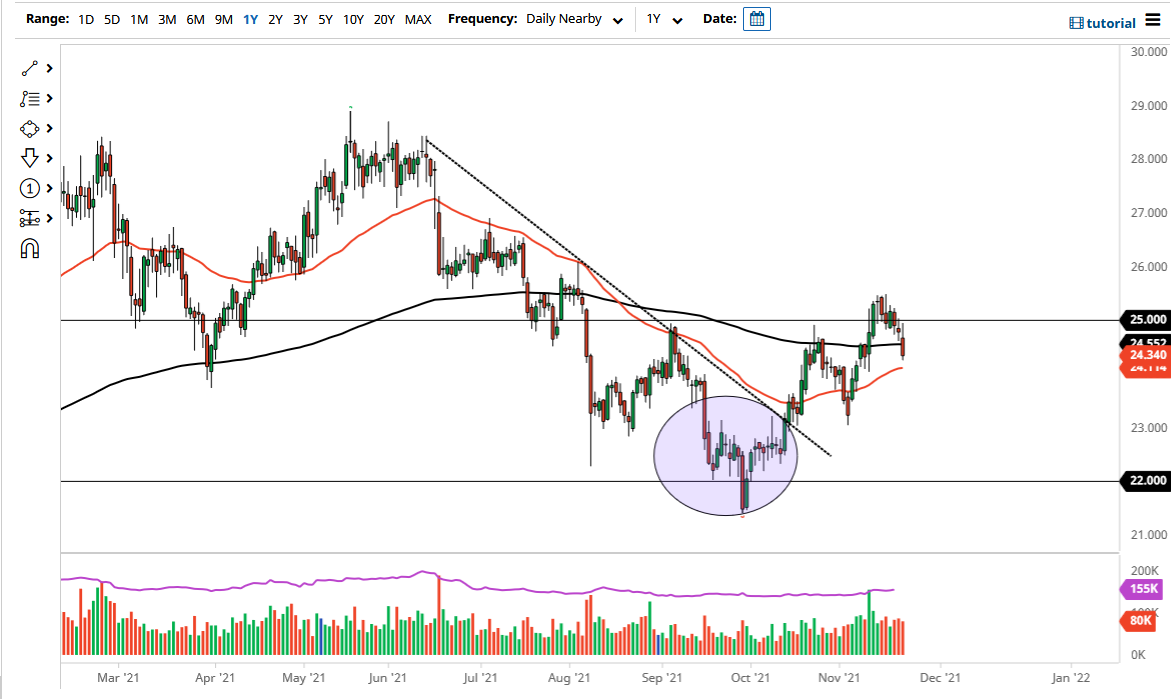Click the 27.000 price axis value
Image resolution: width=1172 pixels, height=699 pixels.
(x=1149, y=212)
